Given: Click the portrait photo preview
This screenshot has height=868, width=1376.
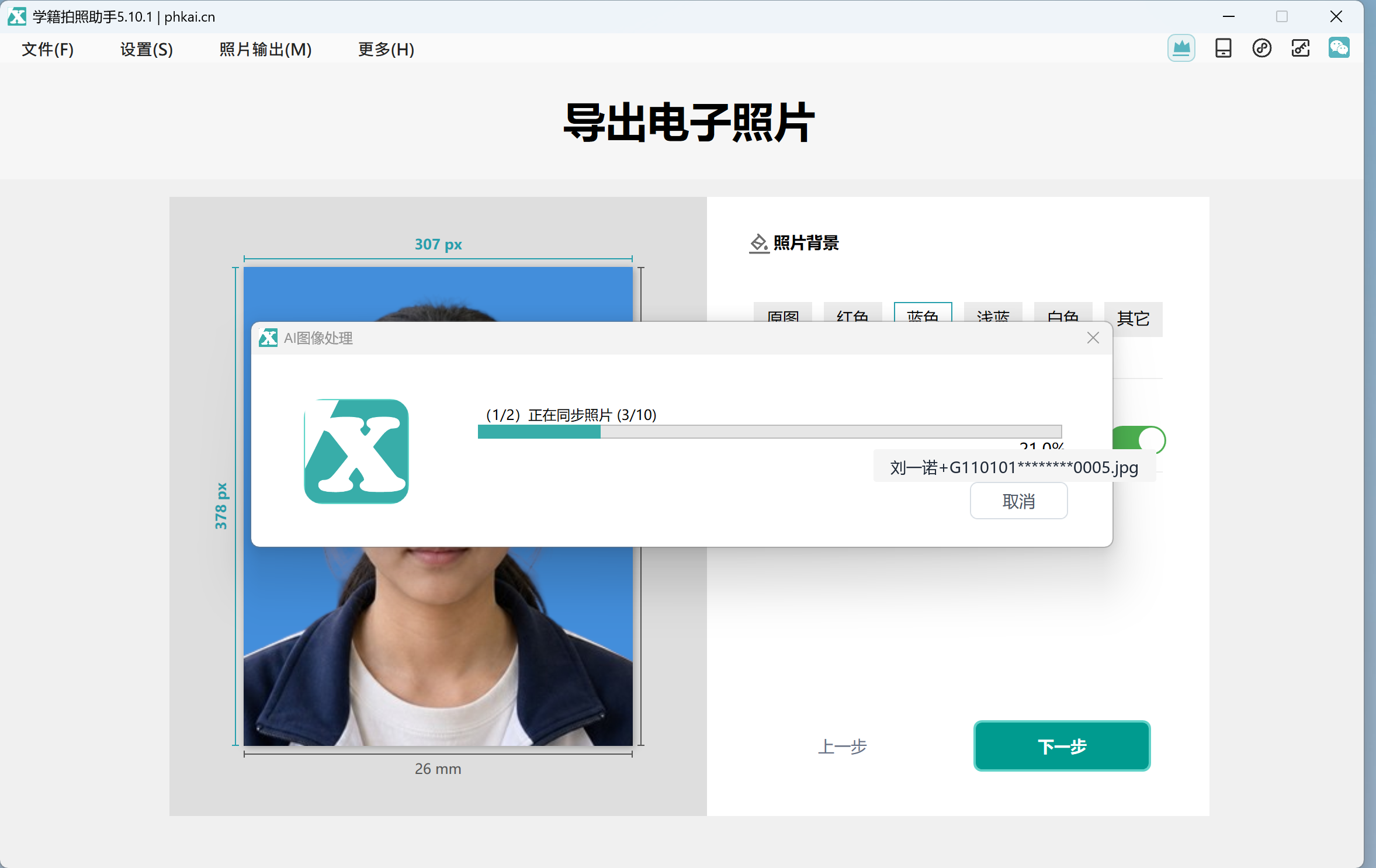Looking at the screenshot, I should point(438,645).
